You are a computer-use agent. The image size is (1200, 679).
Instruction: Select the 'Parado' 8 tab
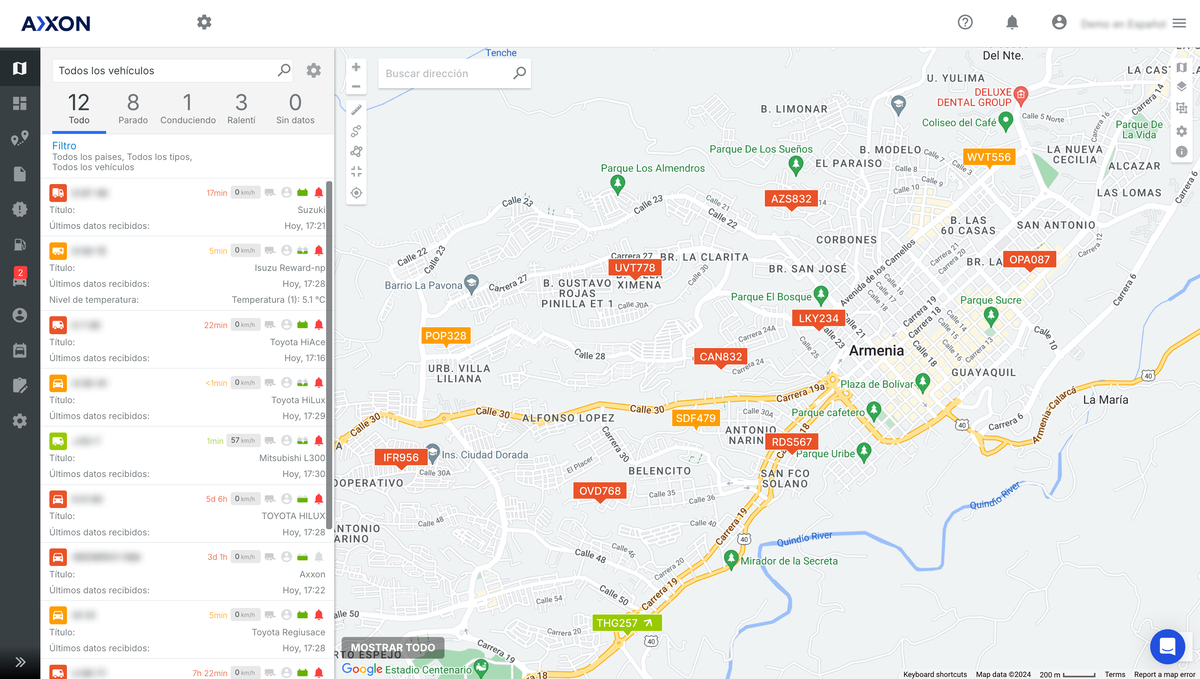pos(133,109)
